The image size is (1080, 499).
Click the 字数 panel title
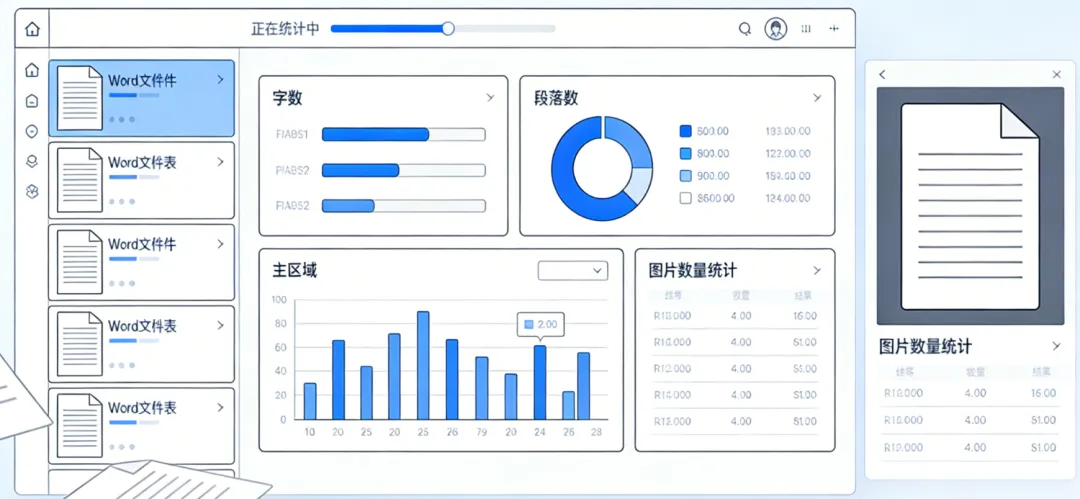[x=287, y=98]
